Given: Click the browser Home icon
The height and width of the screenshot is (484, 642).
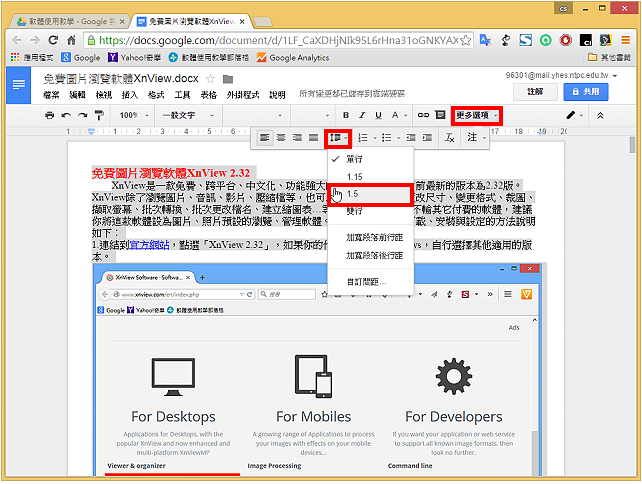Looking at the screenshot, I should (72, 40).
